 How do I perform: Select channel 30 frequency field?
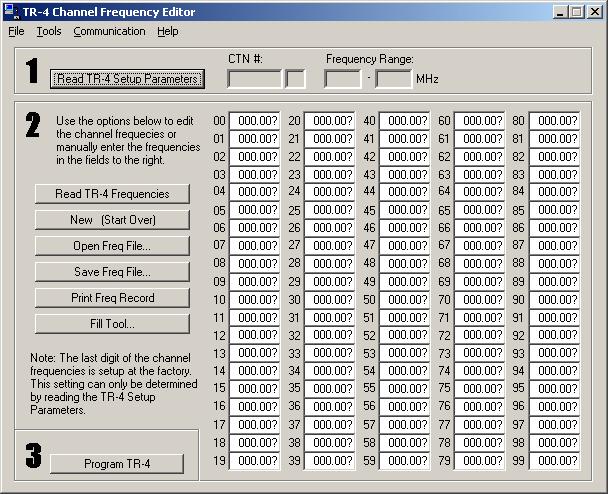(330, 299)
